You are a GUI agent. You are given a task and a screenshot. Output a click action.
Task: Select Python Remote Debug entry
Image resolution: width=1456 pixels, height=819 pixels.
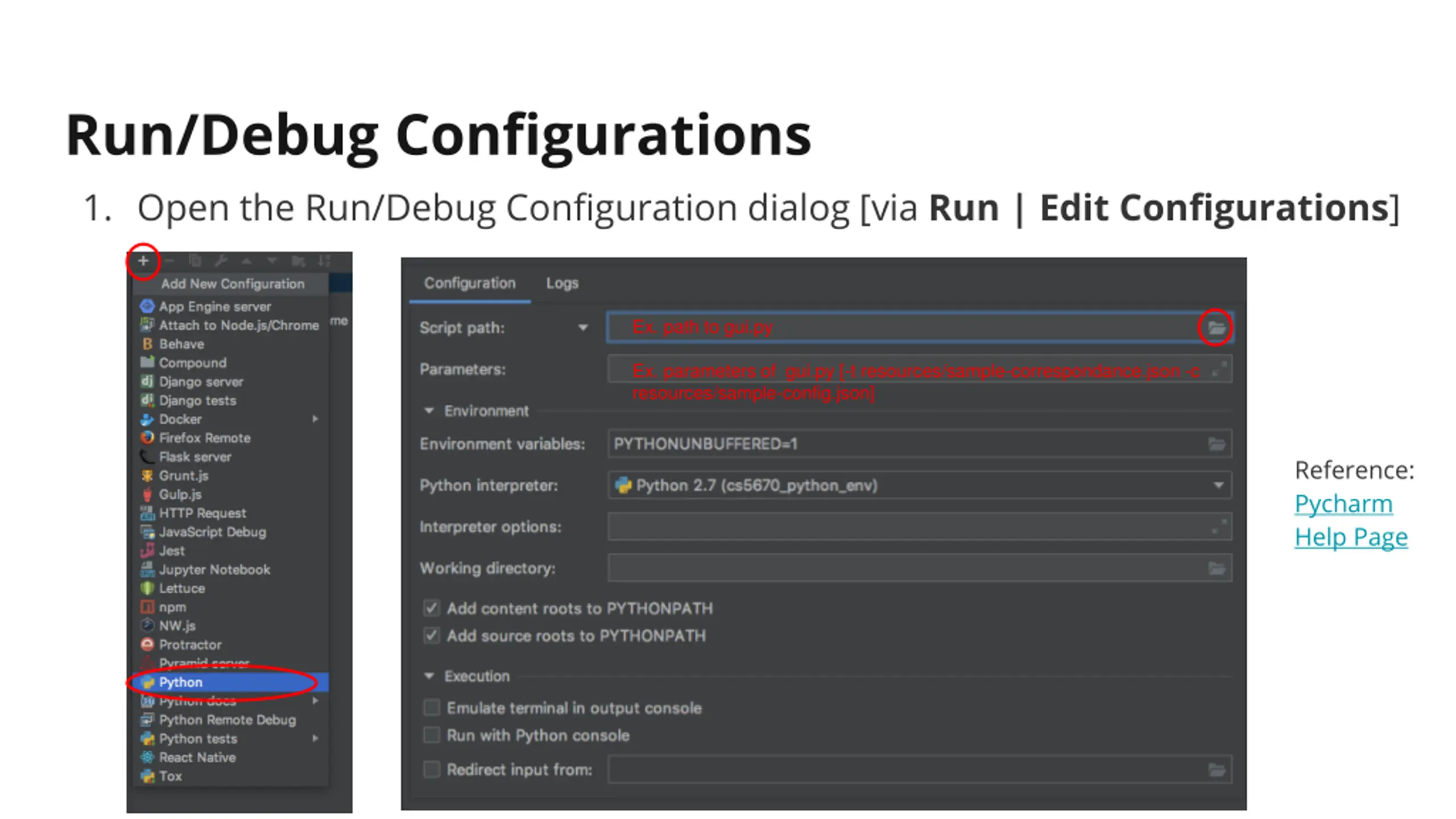[x=231, y=720]
